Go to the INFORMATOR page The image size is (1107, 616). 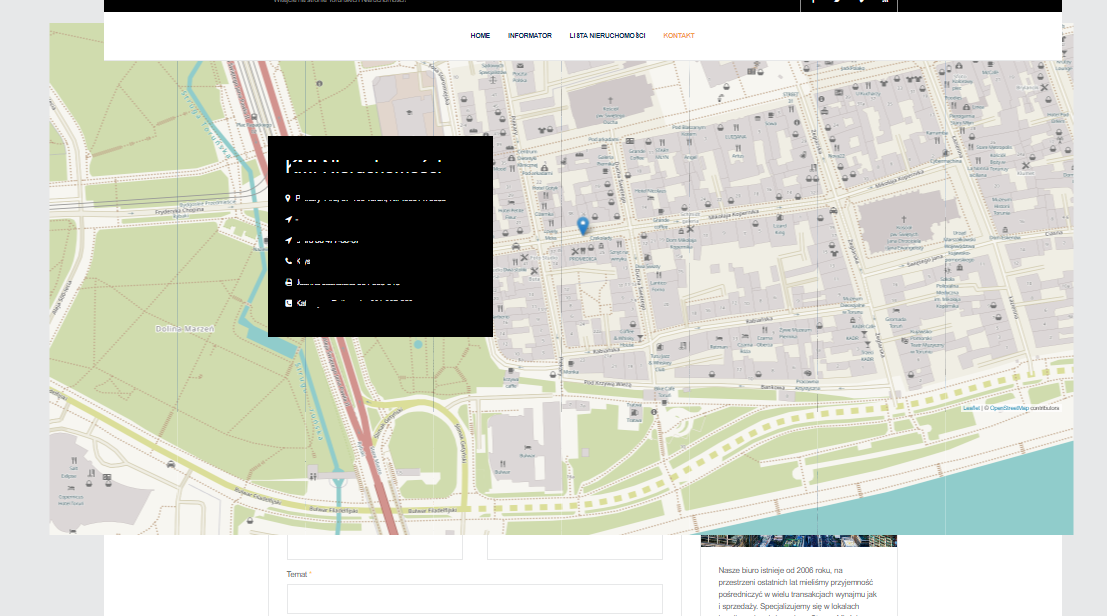click(529, 36)
